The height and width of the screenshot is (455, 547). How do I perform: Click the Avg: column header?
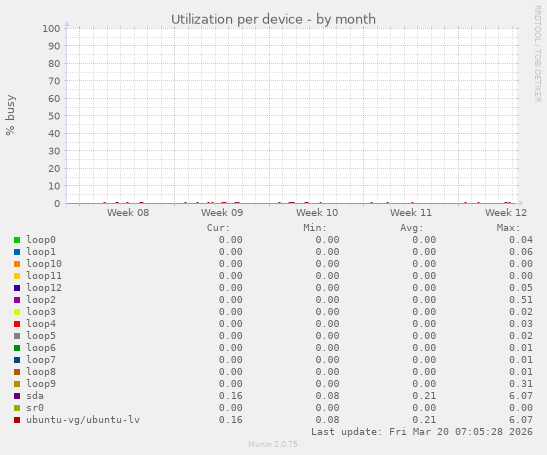[412, 228]
